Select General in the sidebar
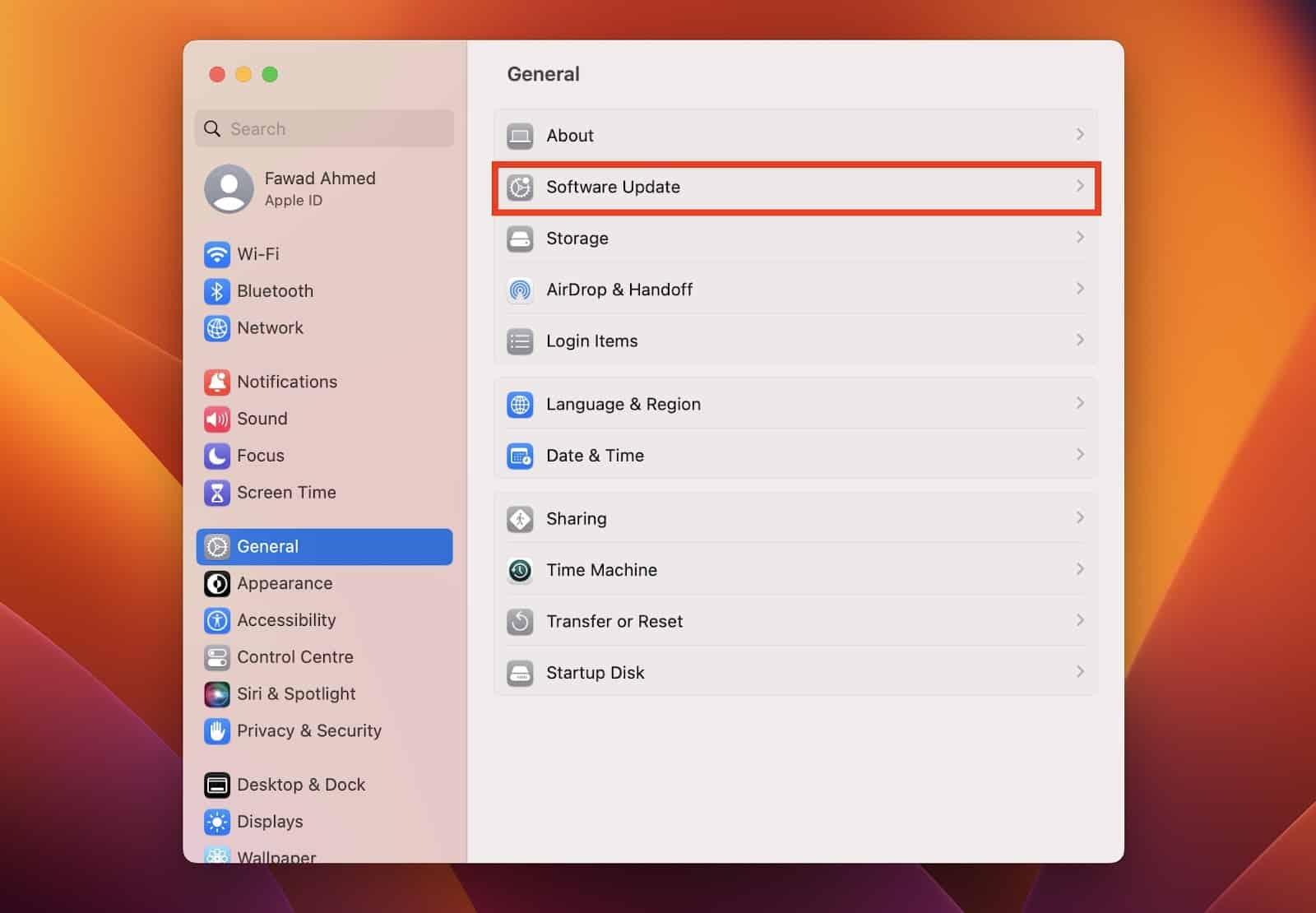Viewport: 1316px width, 913px height. coord(324,547)
